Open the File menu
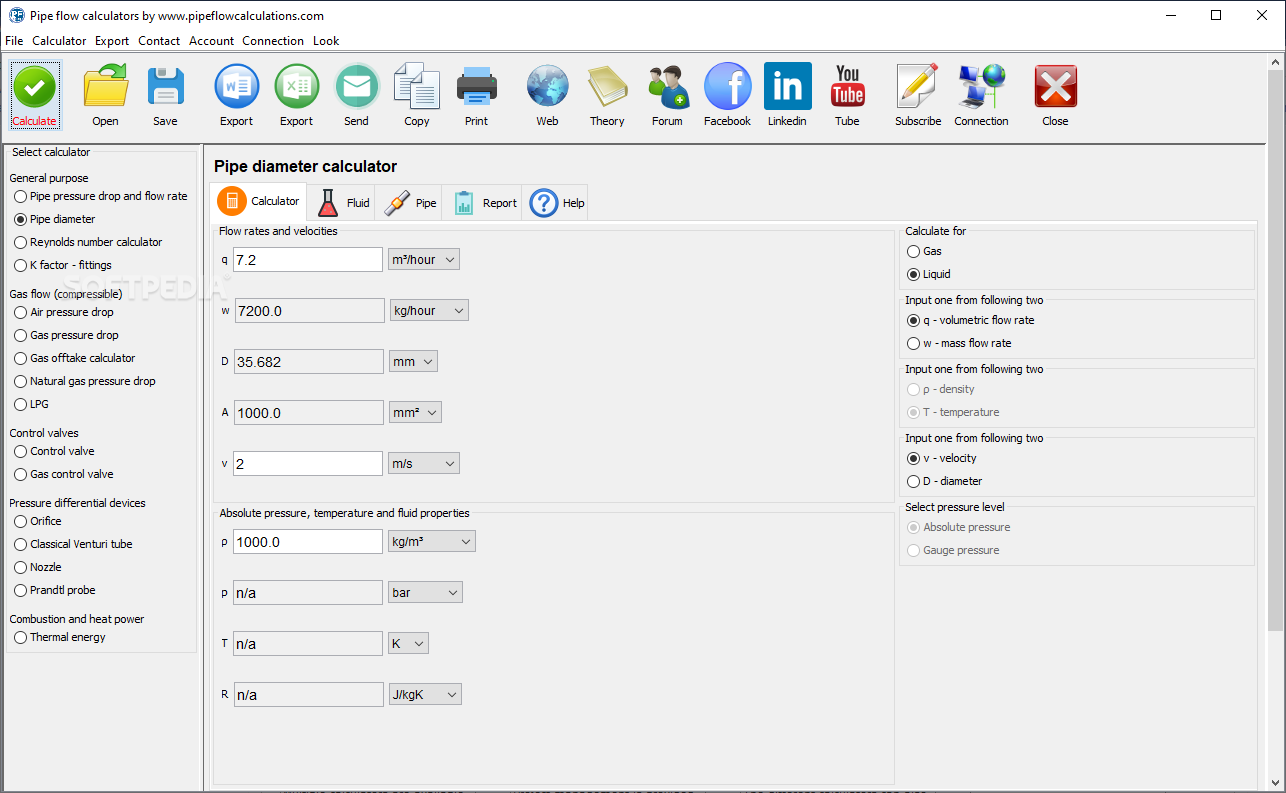Viewport: 1286px width, 793px height. click(14, 41)
